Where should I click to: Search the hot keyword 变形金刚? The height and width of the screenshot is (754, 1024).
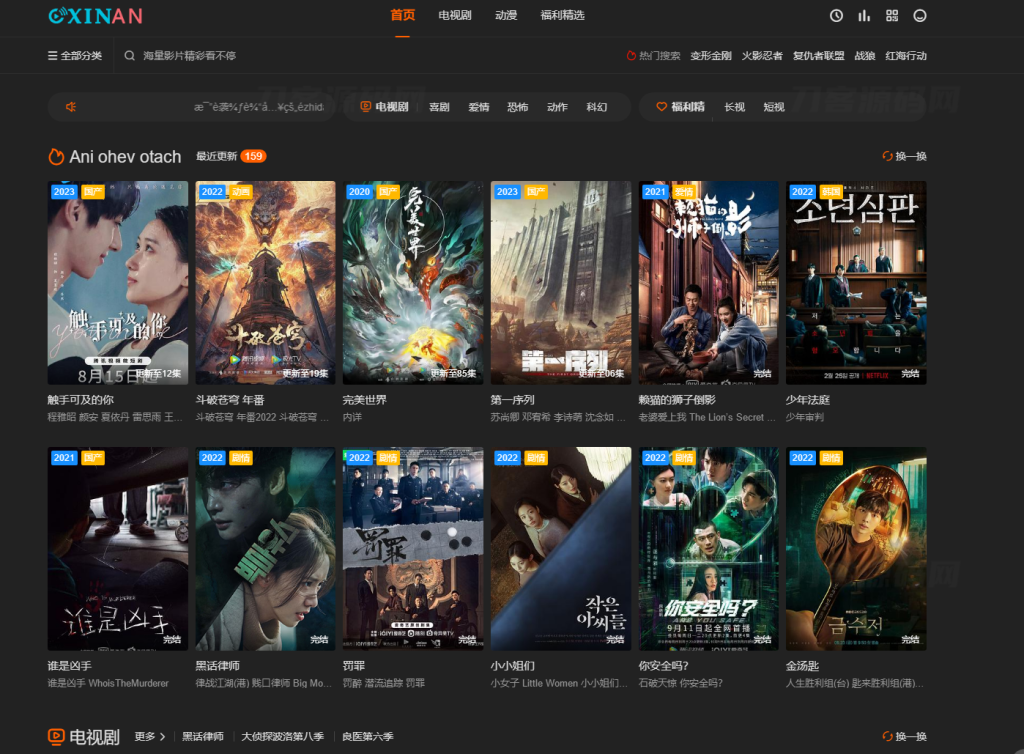[711, 55]
